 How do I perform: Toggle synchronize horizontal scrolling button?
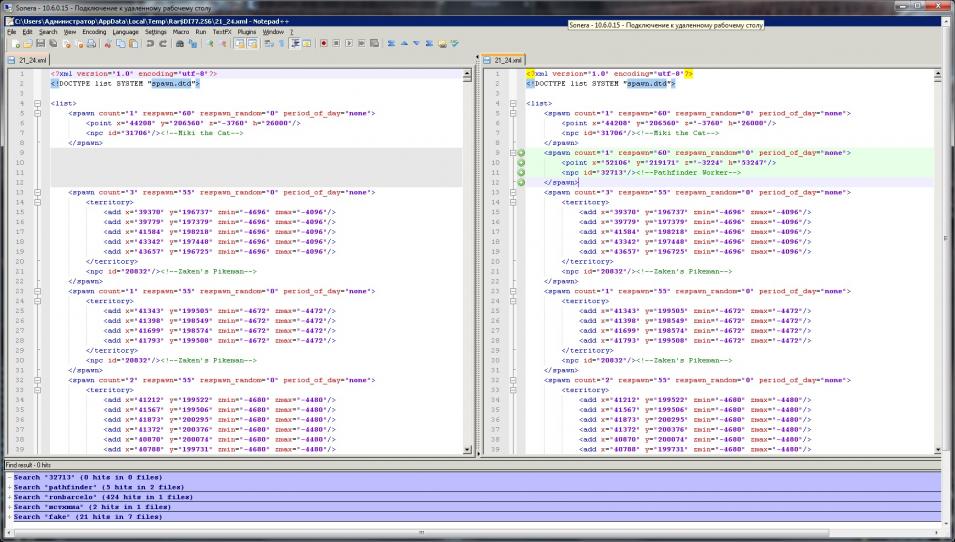[x=253, y=43]
